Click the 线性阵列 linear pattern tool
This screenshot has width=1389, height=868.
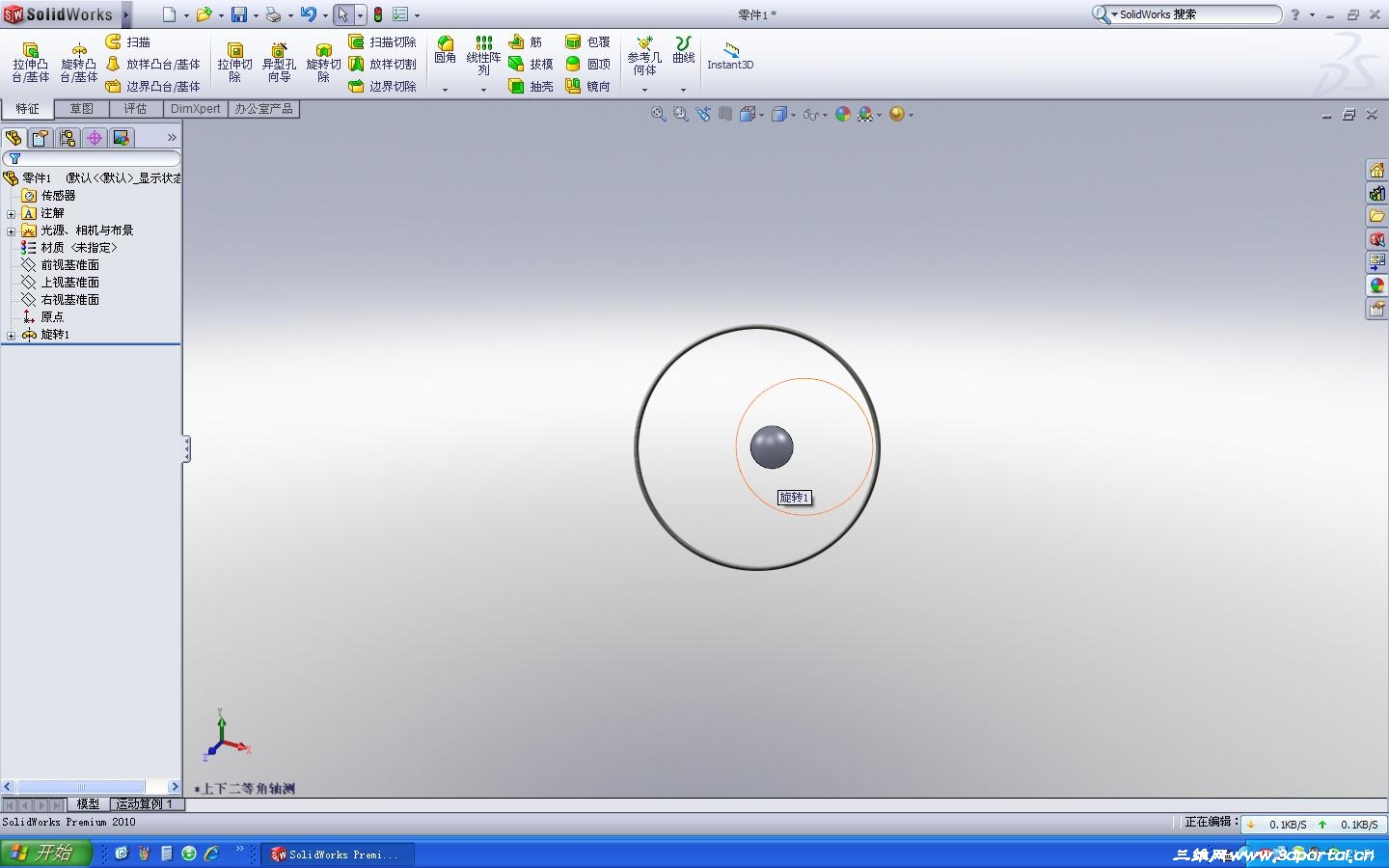[483, 56]
